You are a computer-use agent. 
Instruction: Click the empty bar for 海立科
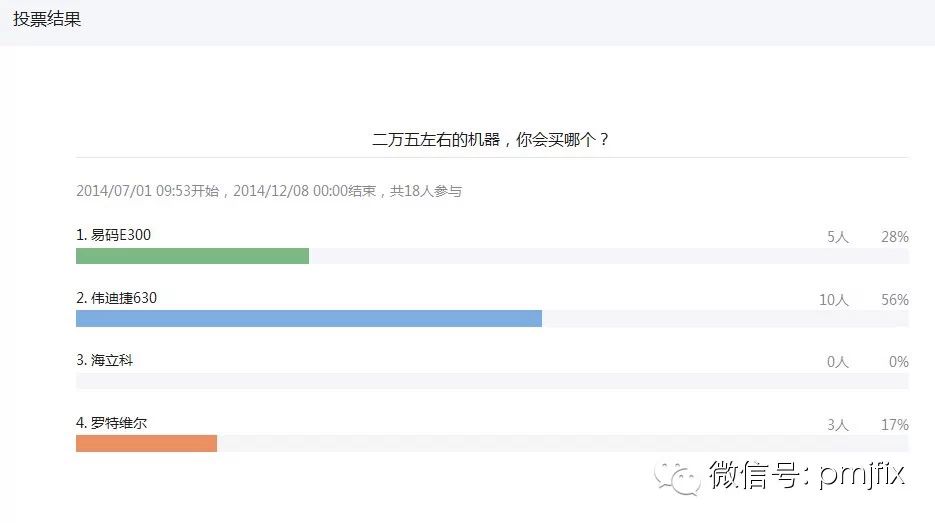[x=492, y=381]
